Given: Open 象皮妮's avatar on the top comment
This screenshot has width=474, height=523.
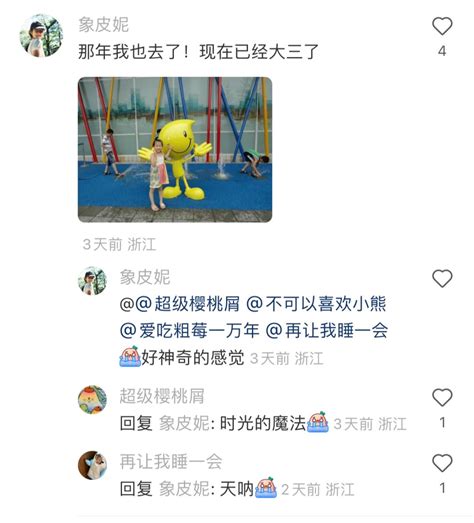Looking at the screenshot, I should pos(41,35).
